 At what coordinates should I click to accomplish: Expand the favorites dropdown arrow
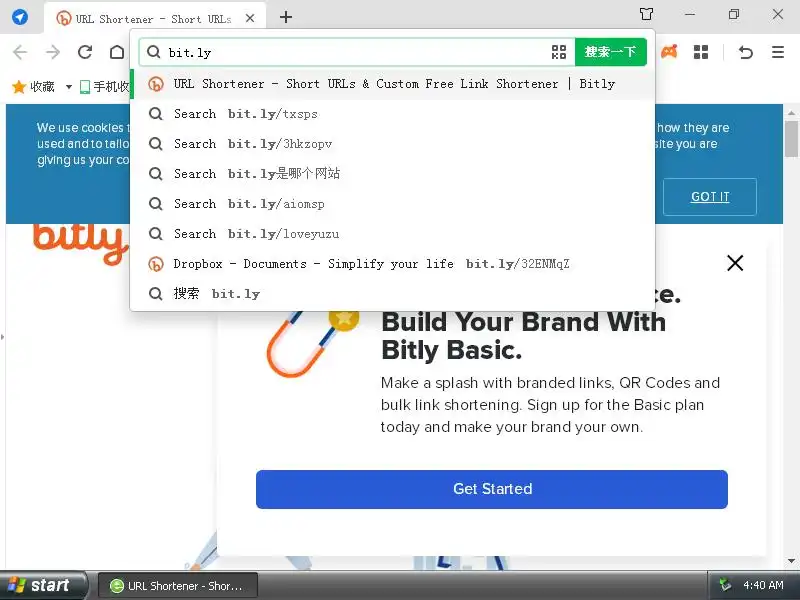click(68, 87)
